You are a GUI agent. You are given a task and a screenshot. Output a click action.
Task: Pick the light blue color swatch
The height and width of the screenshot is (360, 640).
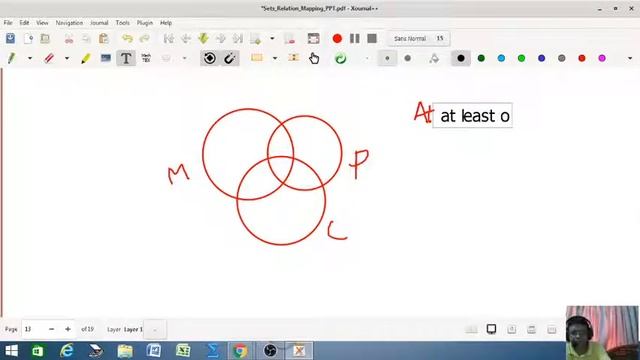(x=501, y=58)
